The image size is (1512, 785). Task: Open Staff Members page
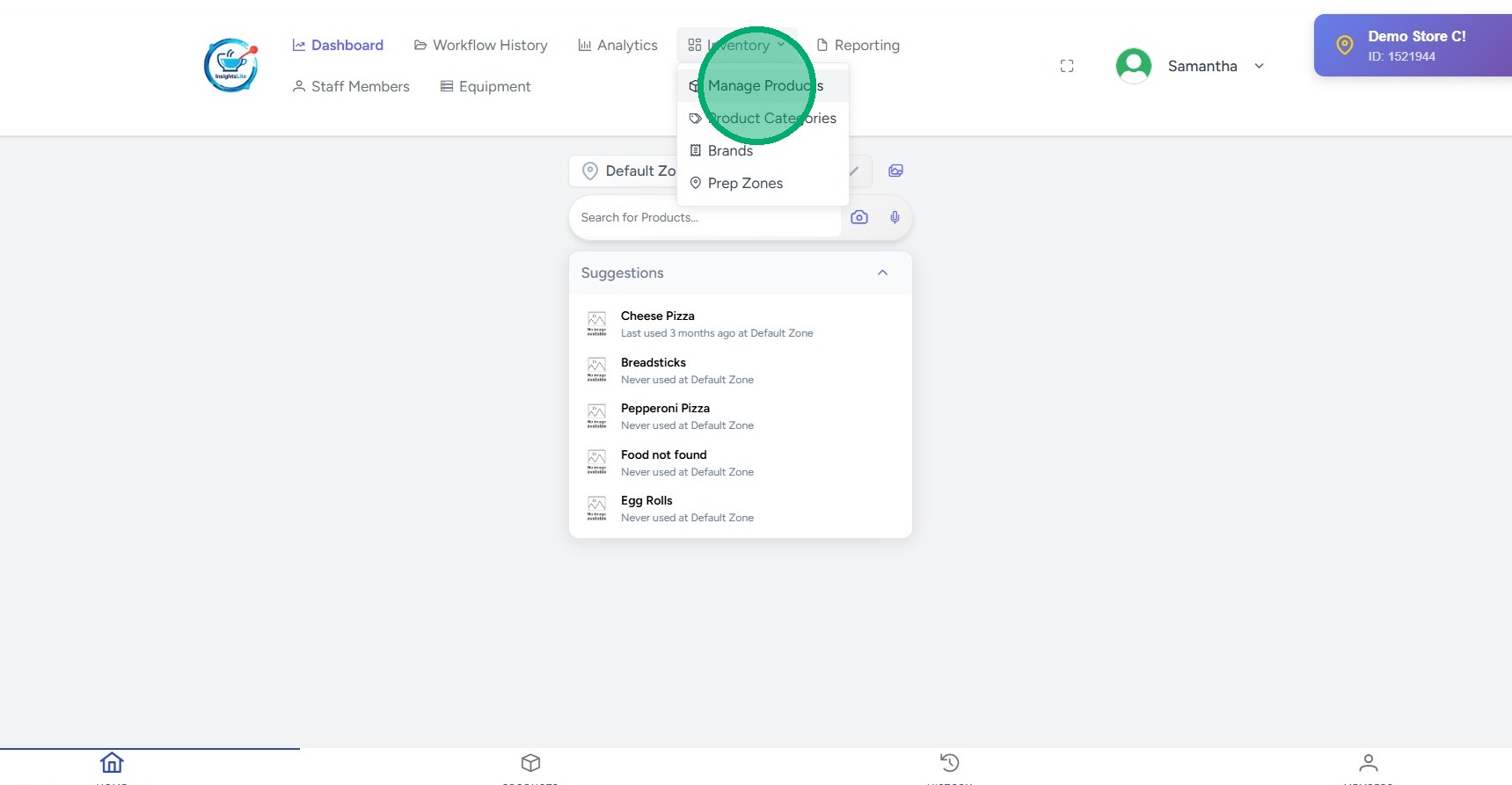351,86
